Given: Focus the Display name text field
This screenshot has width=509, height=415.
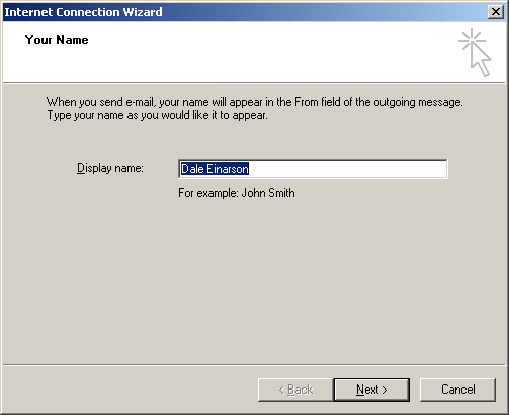Looking at the screenshot, I should pyautogui.click(x=313, y=169).
